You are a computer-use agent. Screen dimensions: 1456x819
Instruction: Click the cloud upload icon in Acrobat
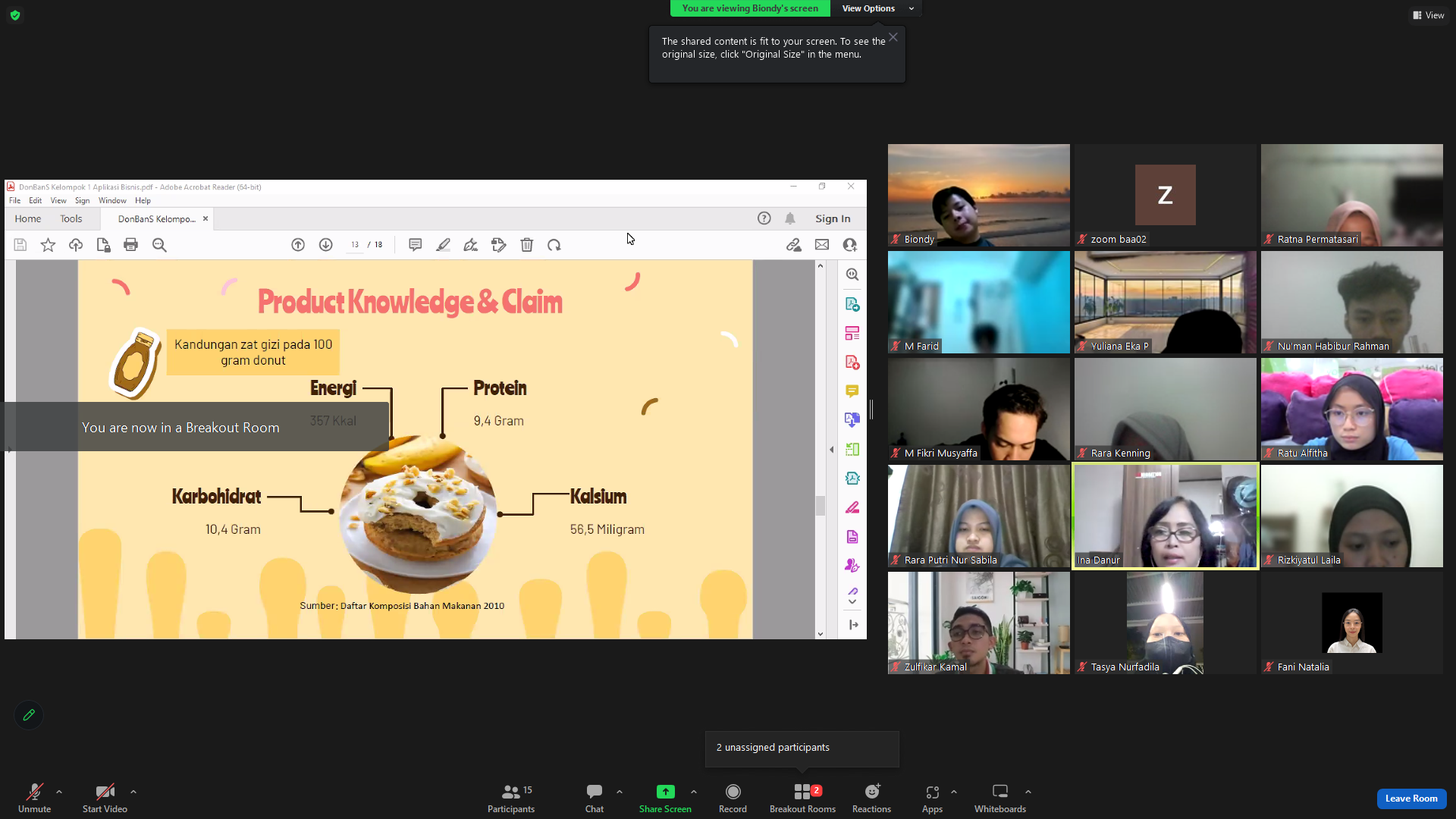pos(76,245)
